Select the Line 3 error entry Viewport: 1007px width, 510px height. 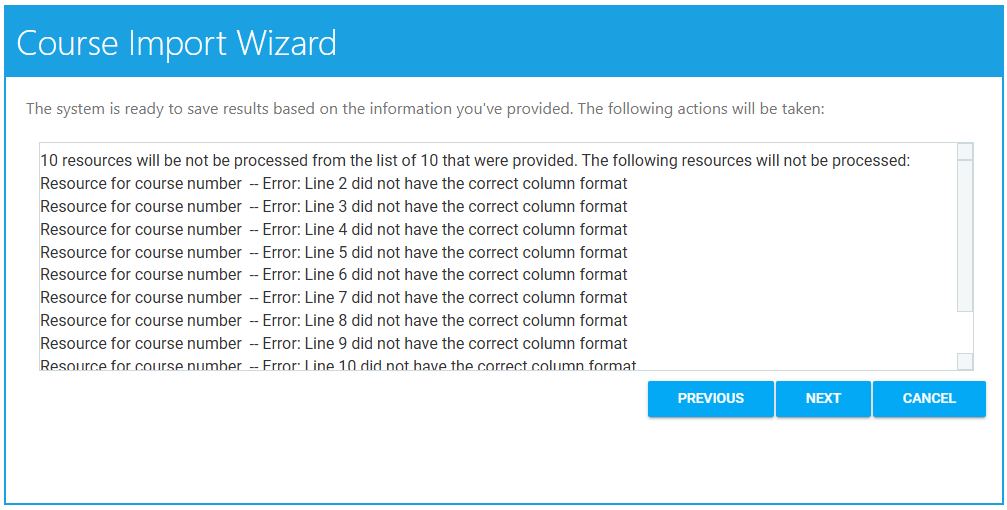coord(334,207)
